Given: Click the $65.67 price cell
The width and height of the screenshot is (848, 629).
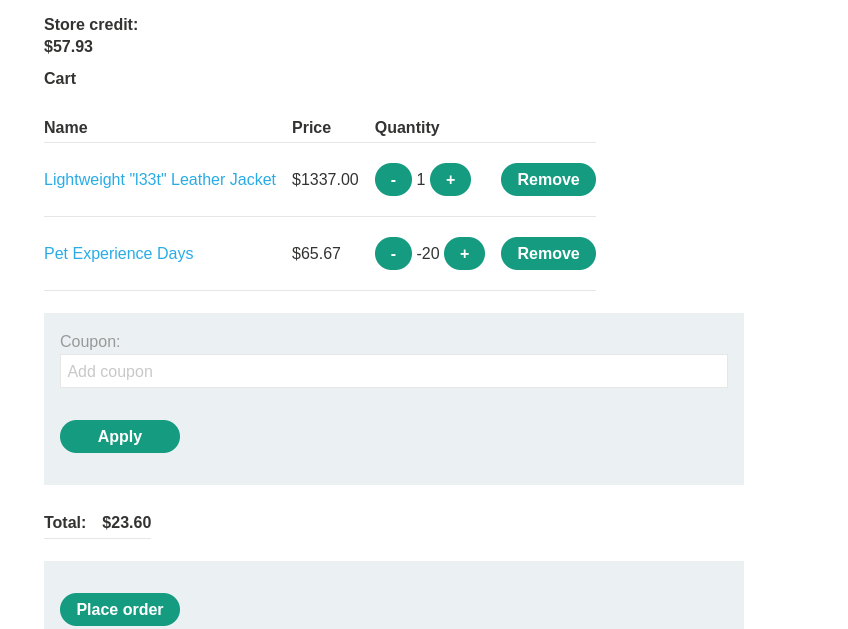Looking at the screenshot, I should 316,254.
